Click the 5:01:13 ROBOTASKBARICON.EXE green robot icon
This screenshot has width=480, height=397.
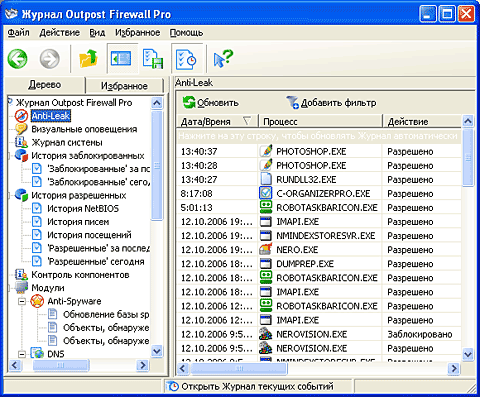tap(266, 207)
